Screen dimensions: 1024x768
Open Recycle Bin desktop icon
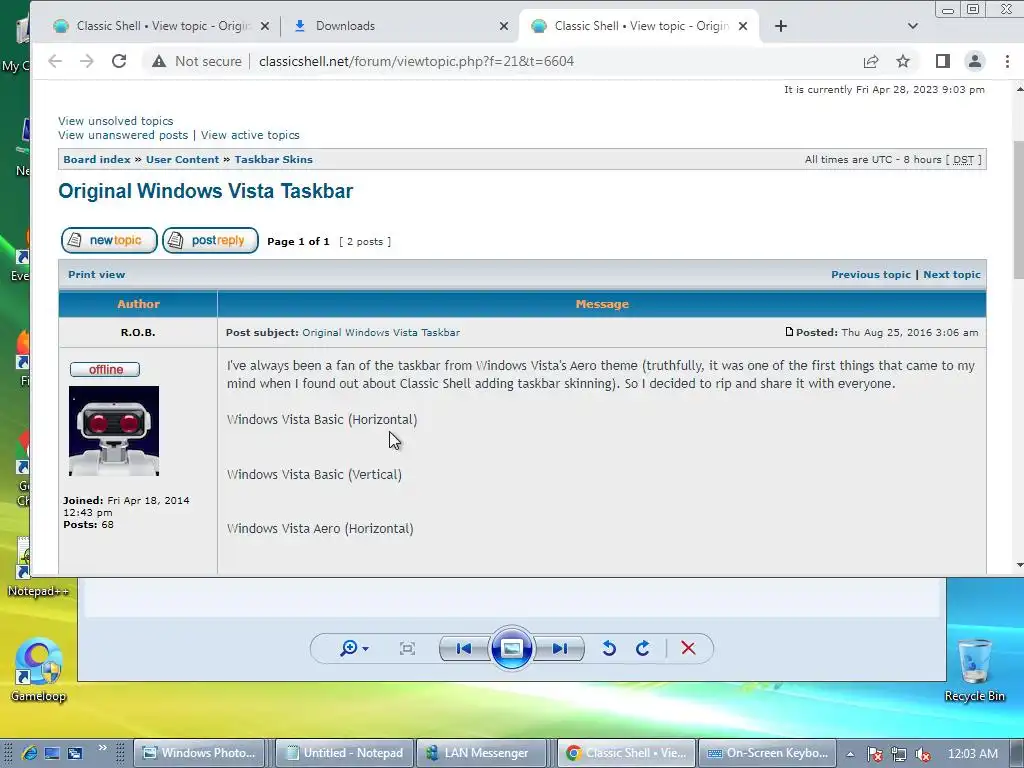click(x=974, y=670)
